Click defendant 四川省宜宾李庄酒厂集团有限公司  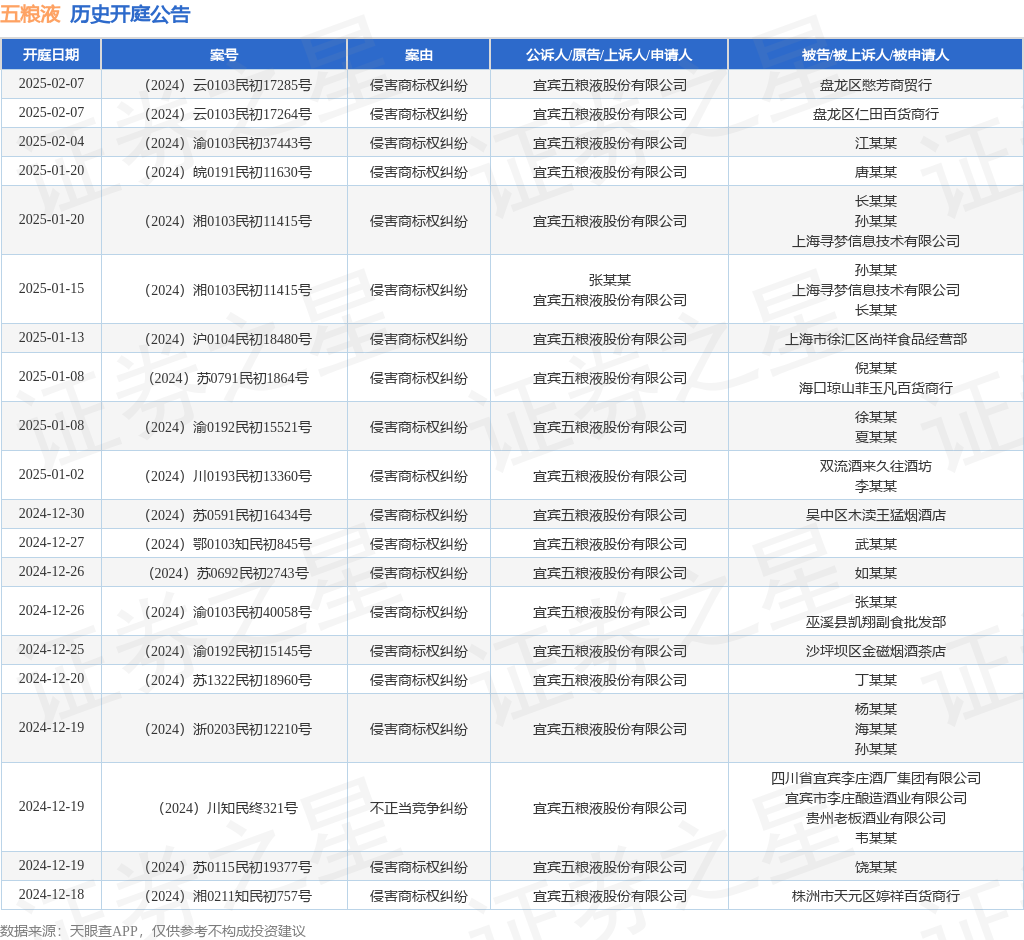[876, 778]
